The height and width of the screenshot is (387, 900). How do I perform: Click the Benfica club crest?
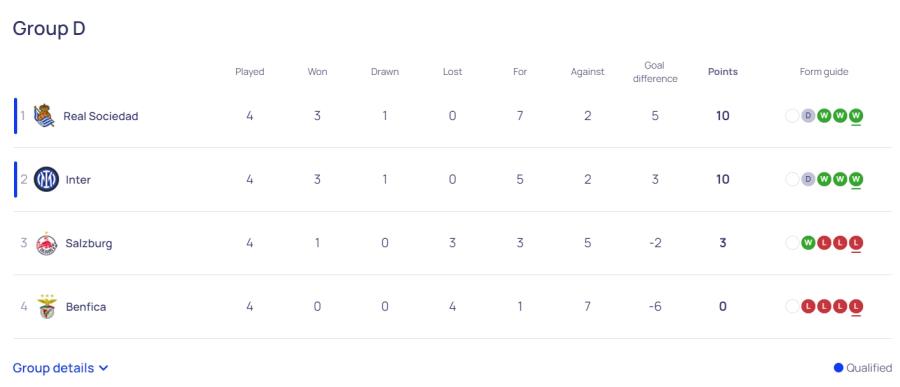pos(46,307)
